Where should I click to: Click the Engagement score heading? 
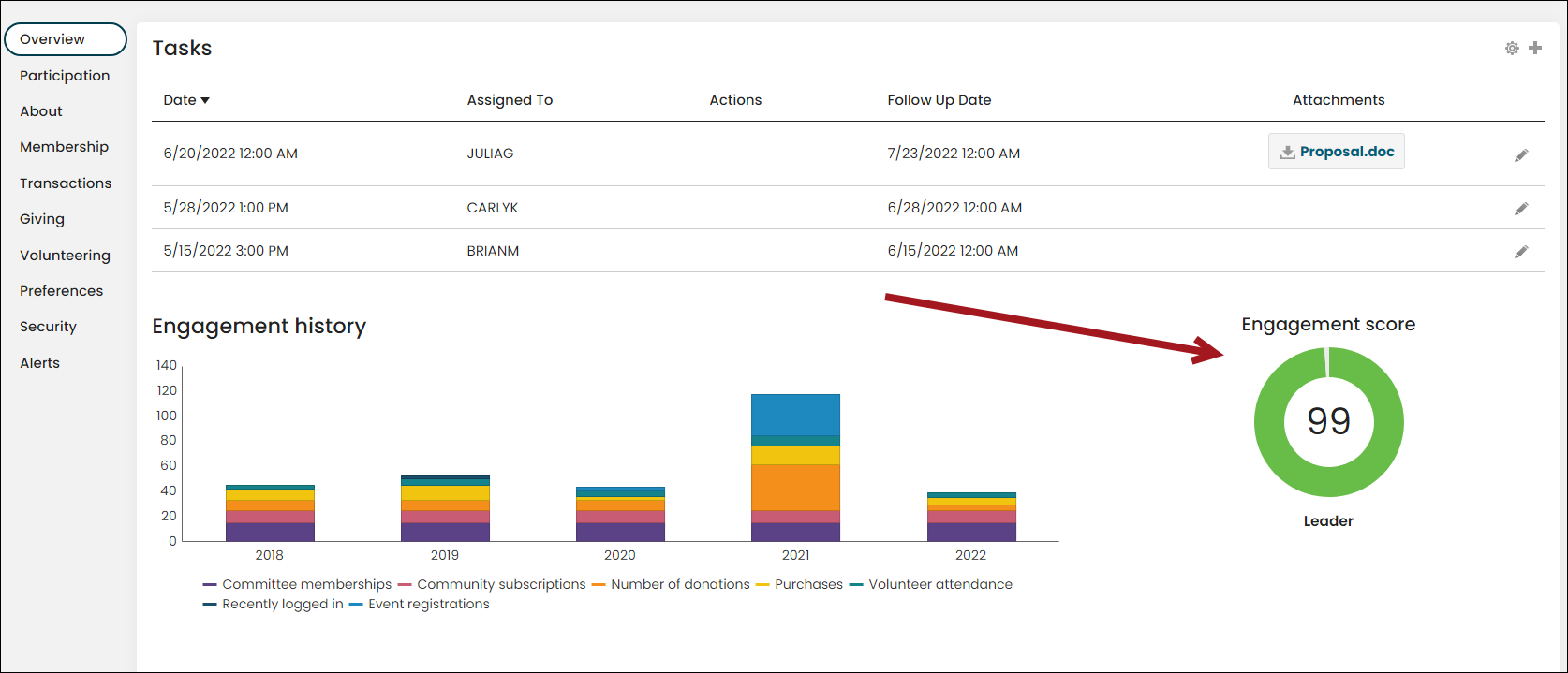[x=1328, y=325]
